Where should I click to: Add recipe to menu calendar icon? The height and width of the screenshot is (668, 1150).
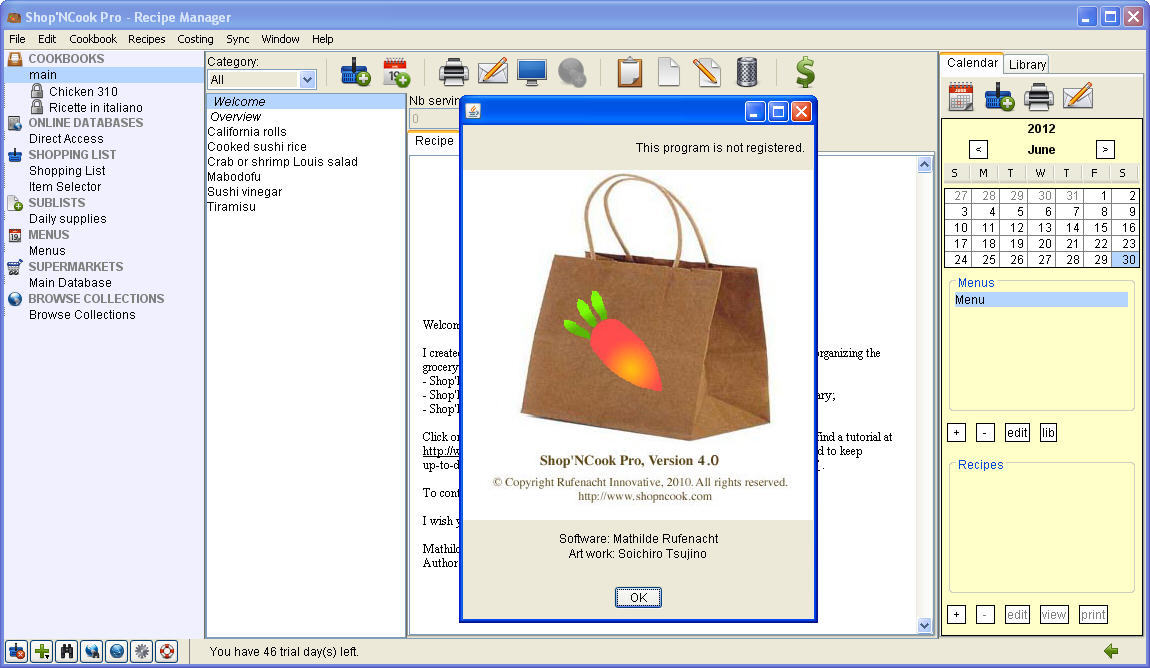click(x=396, y=72)
